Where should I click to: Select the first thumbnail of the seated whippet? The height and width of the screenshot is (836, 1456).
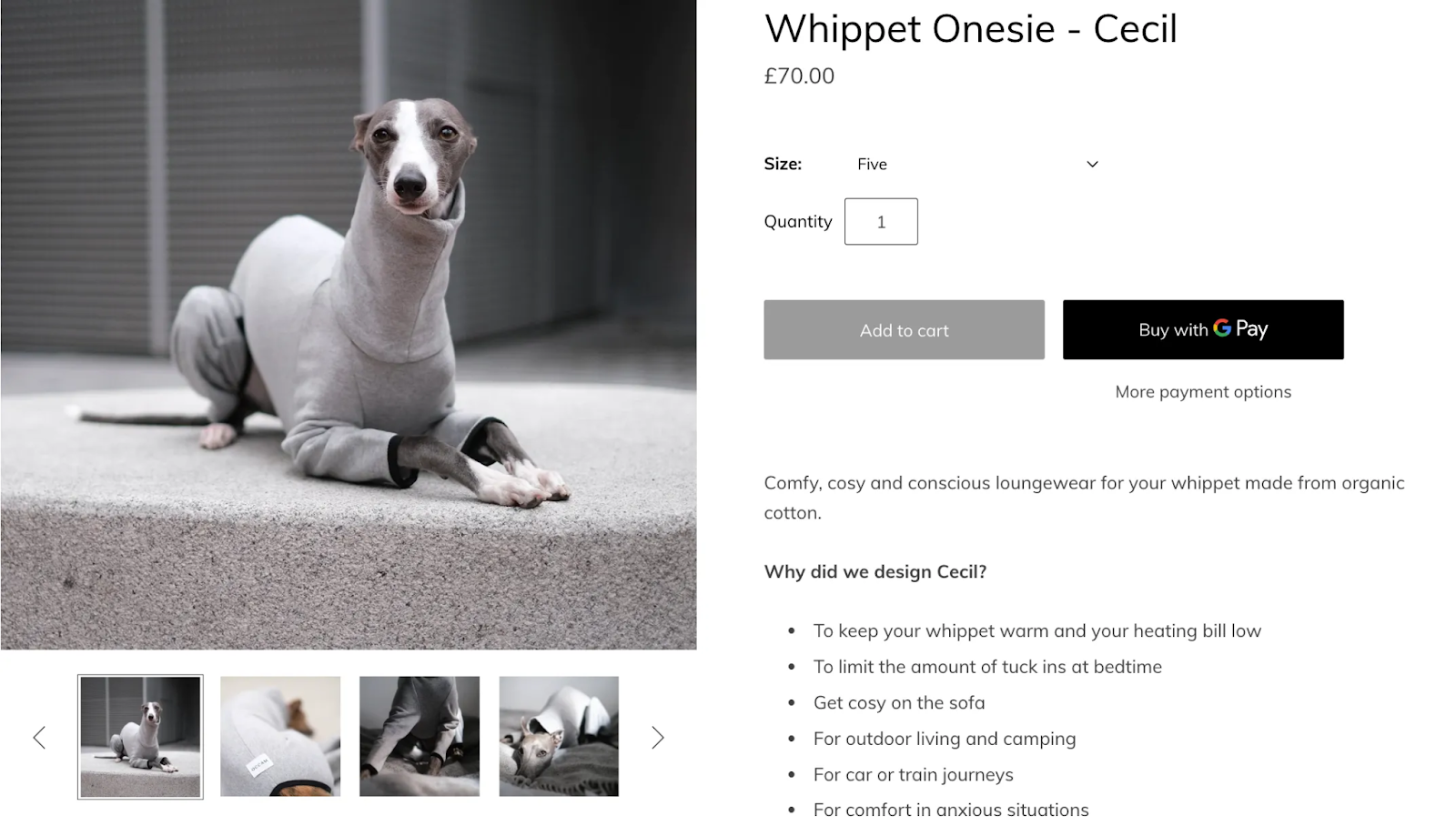tap(140, 737)
